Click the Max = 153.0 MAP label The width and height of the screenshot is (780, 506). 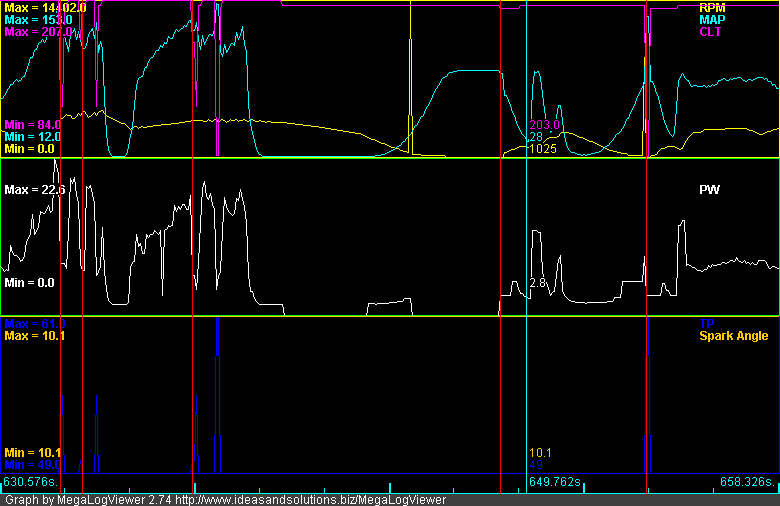(x=38, y=19)
